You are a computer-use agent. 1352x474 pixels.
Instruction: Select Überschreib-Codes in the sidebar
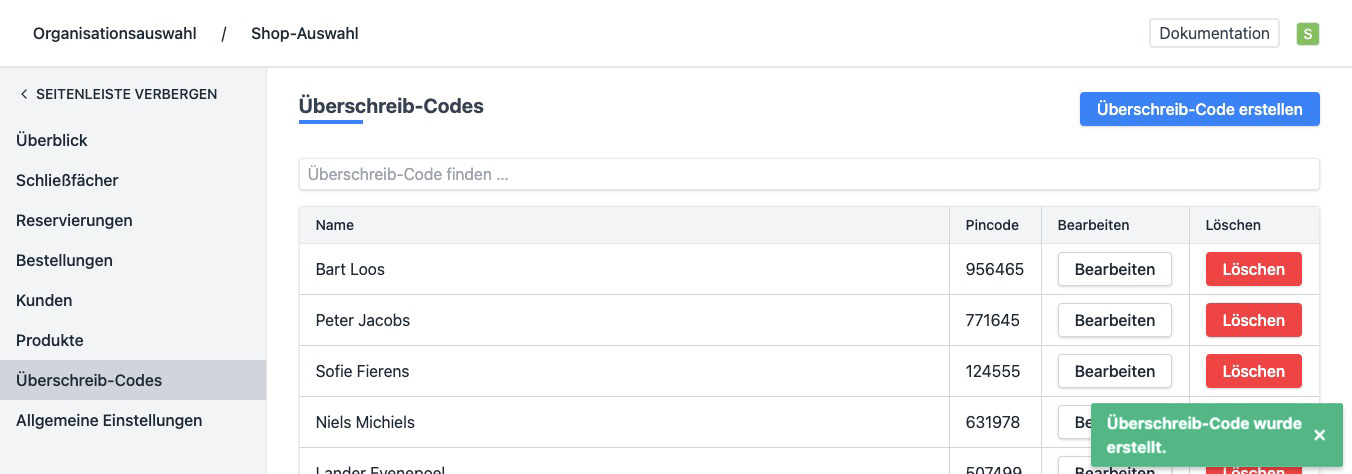pos(89,381)
